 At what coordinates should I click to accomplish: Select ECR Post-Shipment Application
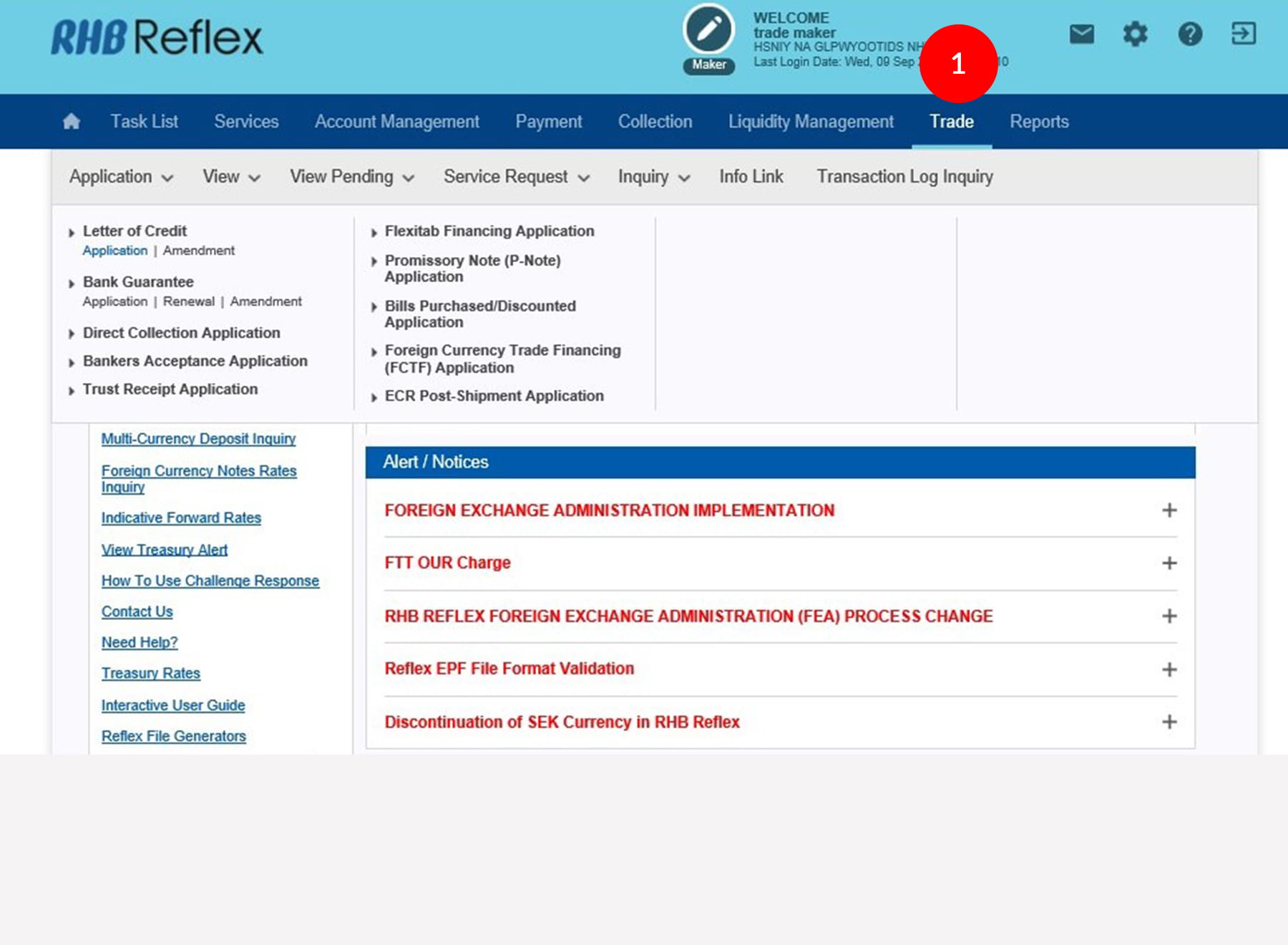tap(494, 396)
